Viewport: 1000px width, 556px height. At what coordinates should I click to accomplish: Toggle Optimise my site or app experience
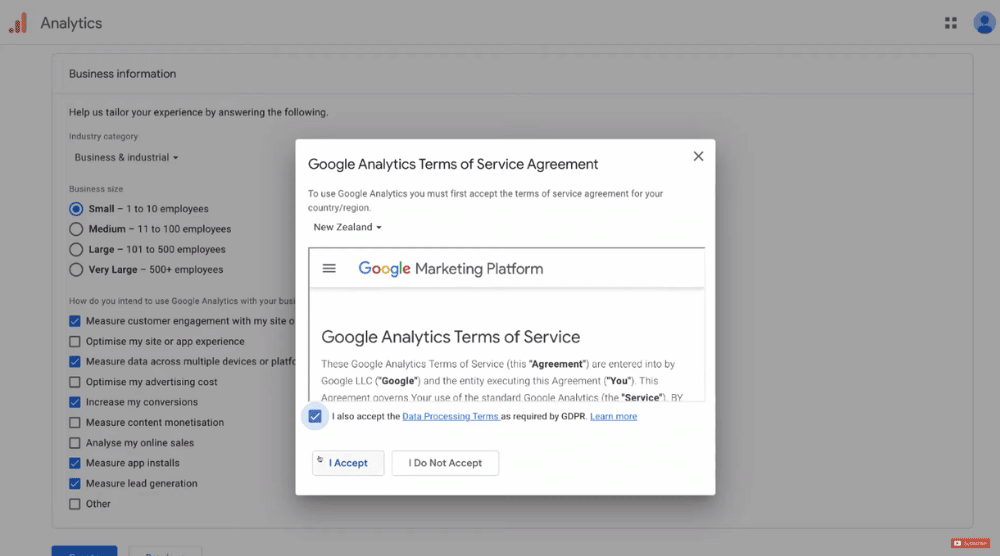point(75,341)
